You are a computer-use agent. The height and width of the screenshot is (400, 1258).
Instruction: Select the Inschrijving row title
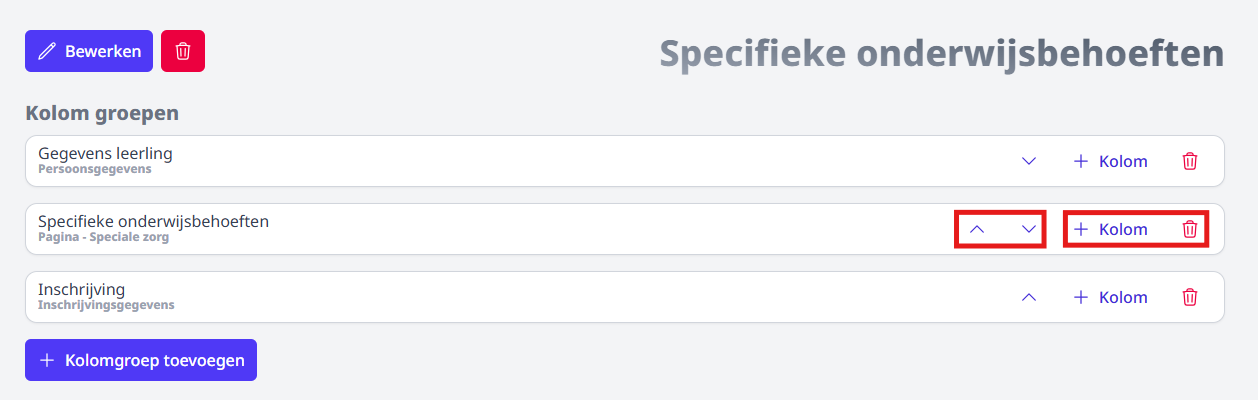(x=81, y=289)
